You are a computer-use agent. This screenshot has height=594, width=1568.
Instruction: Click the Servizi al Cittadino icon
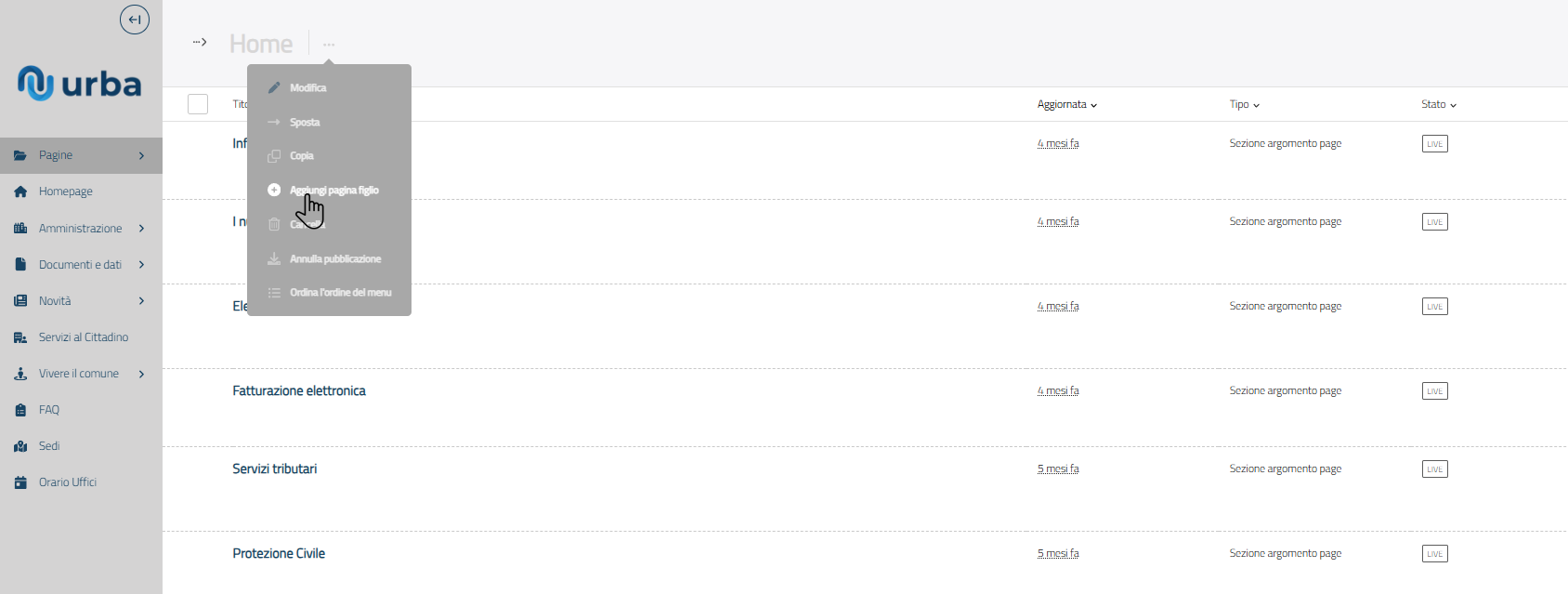pyautogui.click(x=20, y=337)
